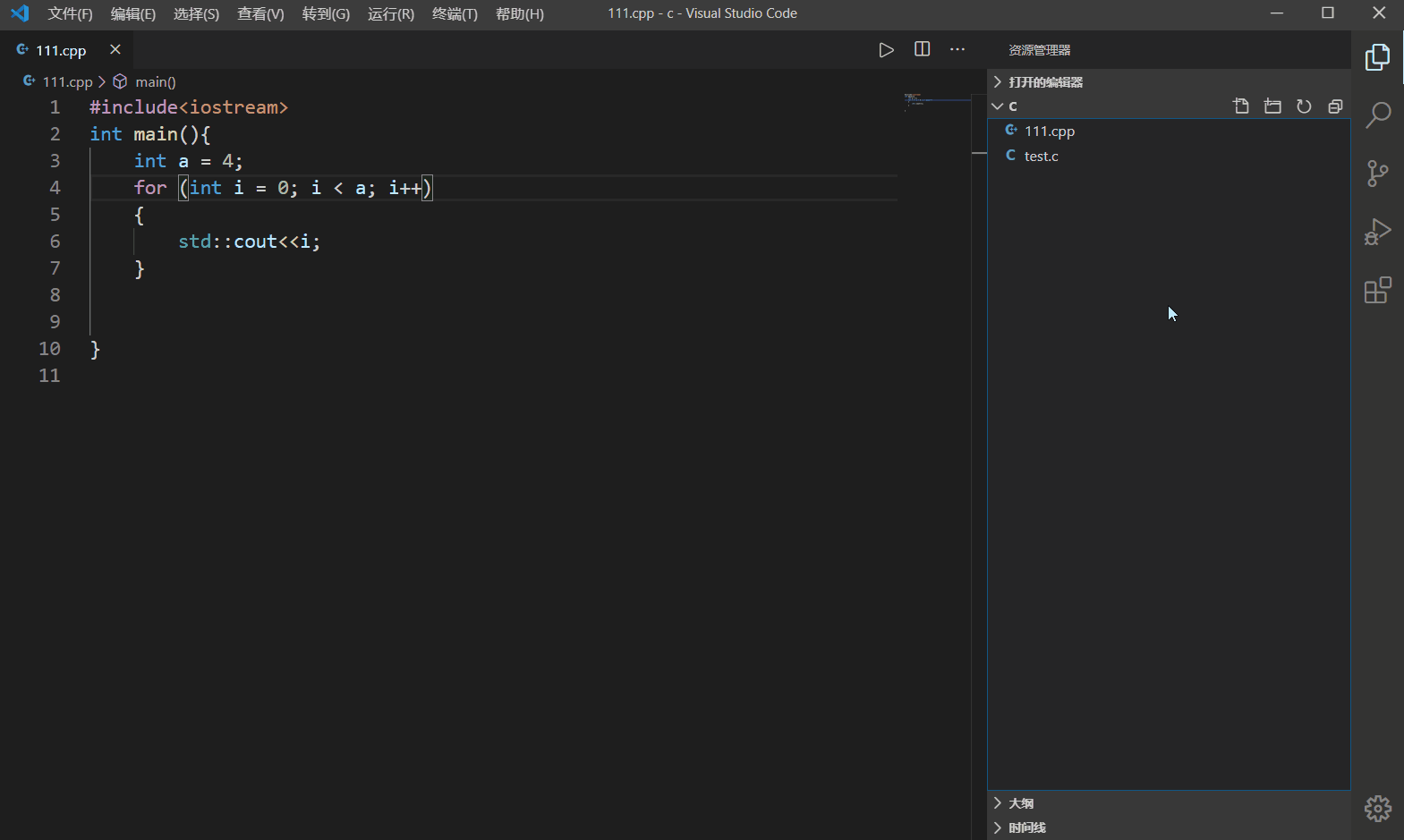
Task: Close the 111.cpp editor tab
Action: point(115,50)
